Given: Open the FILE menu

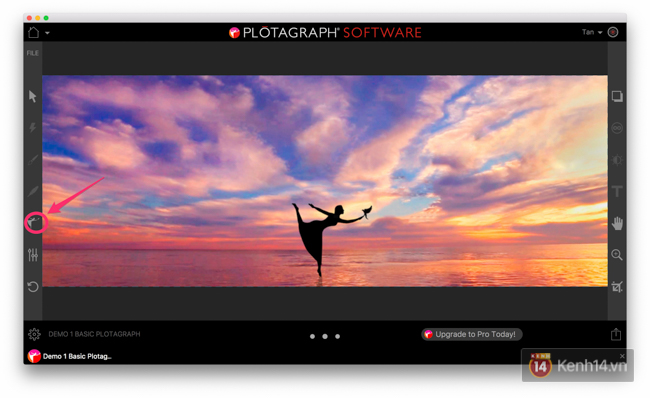Looking at the screenshot, I should coord(33,53).
